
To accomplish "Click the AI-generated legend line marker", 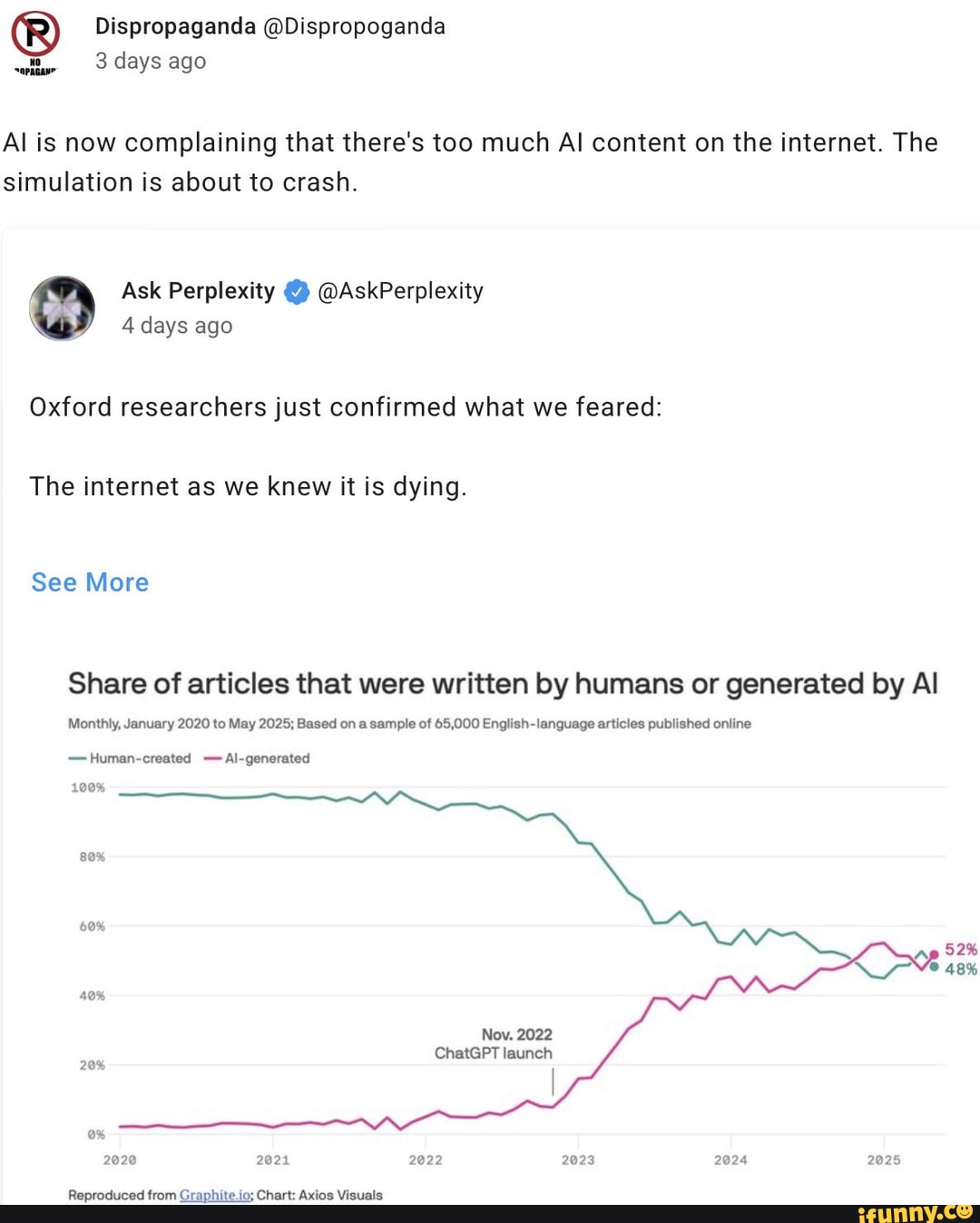I will pyautogui.click(x=213, y=758).
